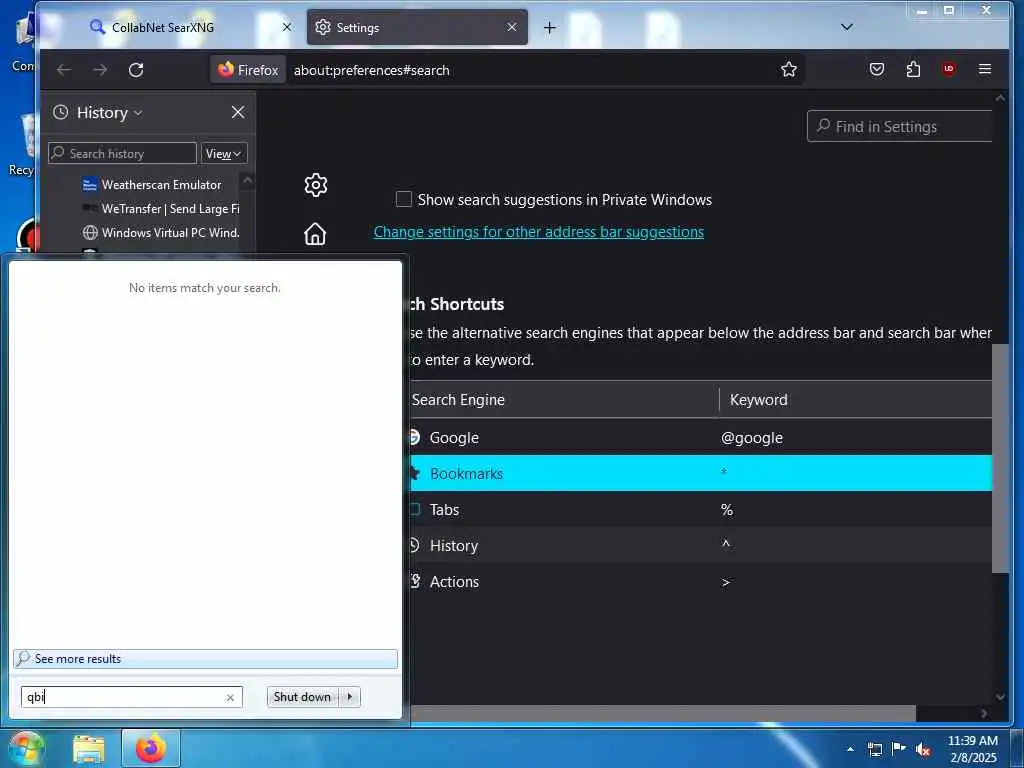The image size is (1024, 768).
Task: Click the uBlock Origin toolbar icon
Action: coord(949,69)
